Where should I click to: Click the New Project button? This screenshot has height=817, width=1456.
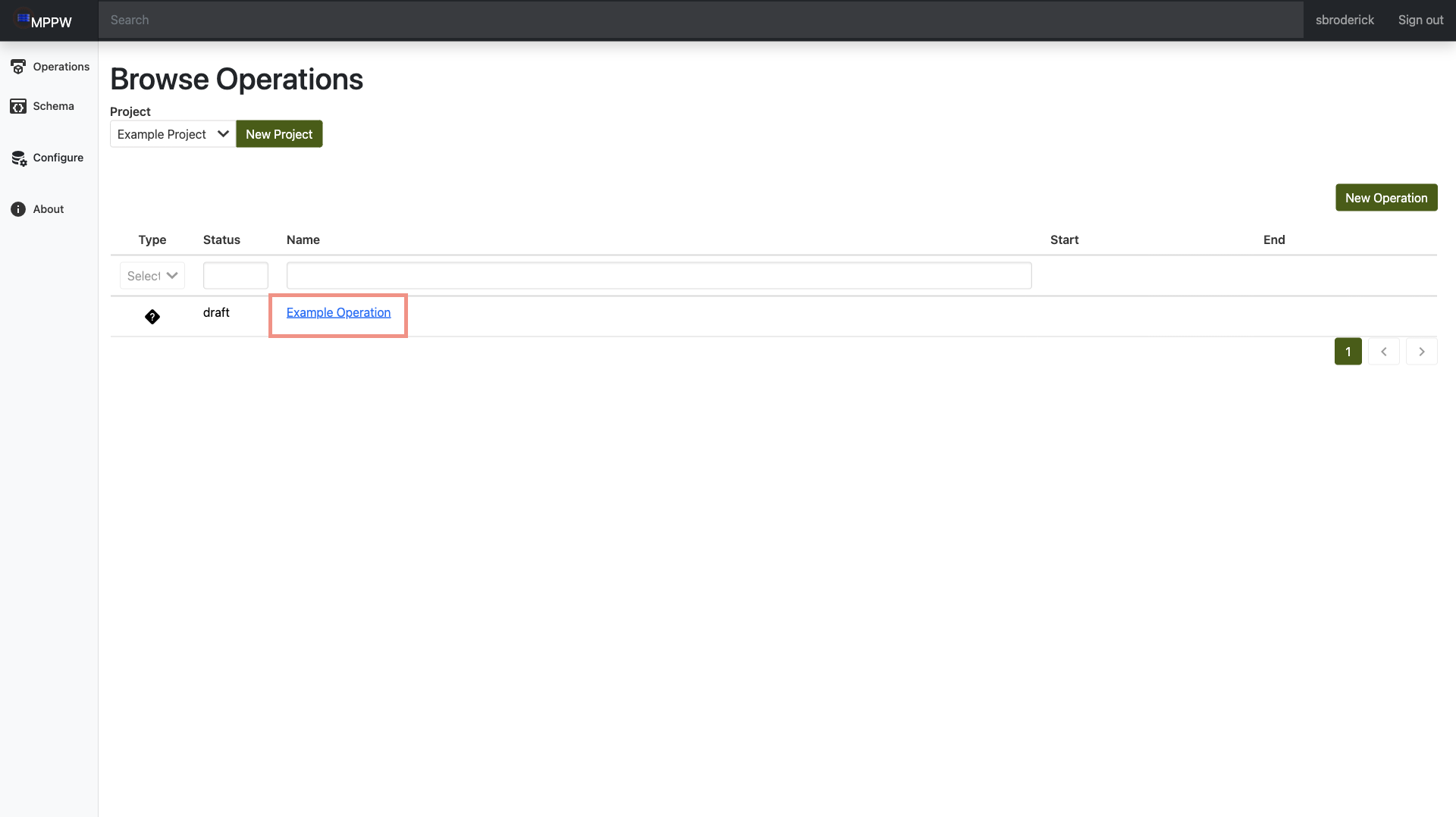pyautogui.click(x=279, y=134)
